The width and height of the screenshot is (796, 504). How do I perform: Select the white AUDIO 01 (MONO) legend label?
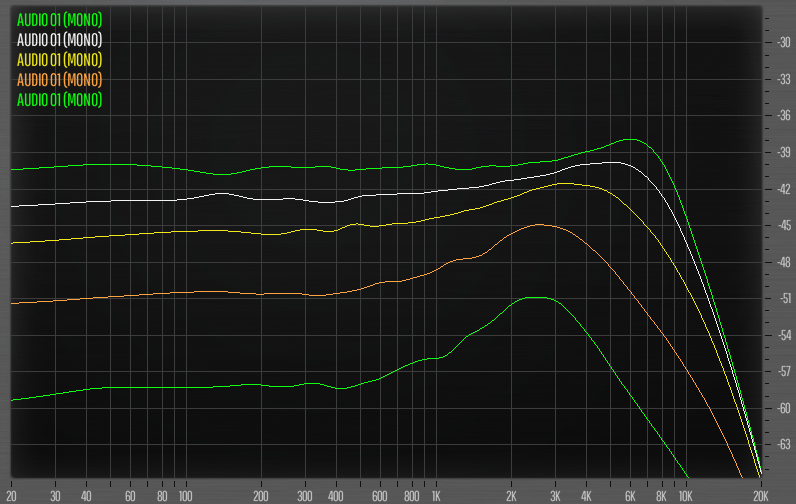(x=60, y=39)
